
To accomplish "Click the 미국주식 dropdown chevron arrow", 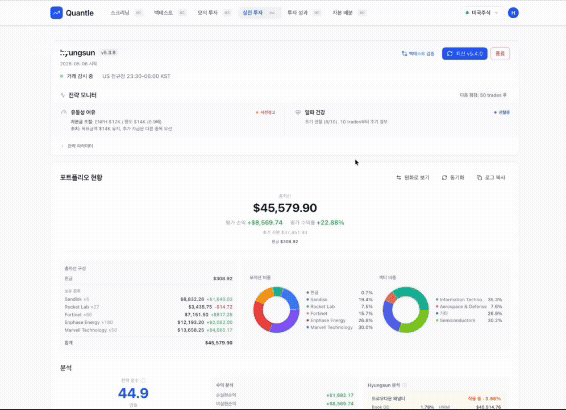I will click(496, 13).
